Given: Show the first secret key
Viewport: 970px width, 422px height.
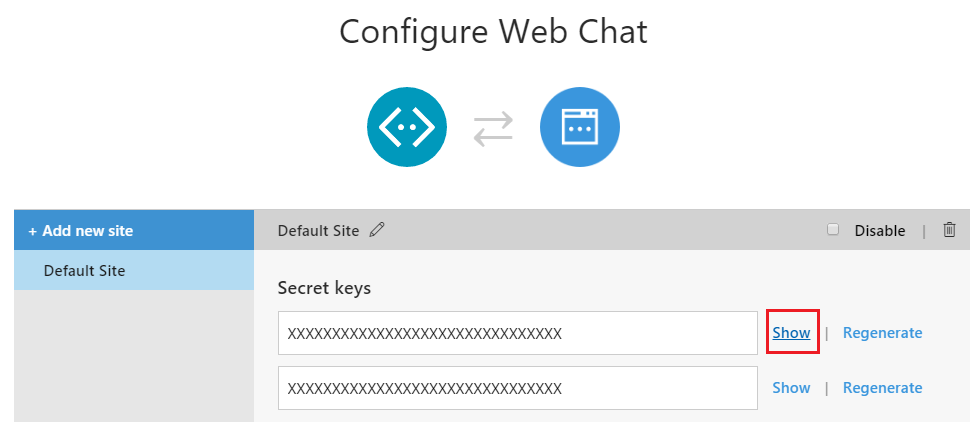Looking at the screenshot, I should click(x=791, y=332).
